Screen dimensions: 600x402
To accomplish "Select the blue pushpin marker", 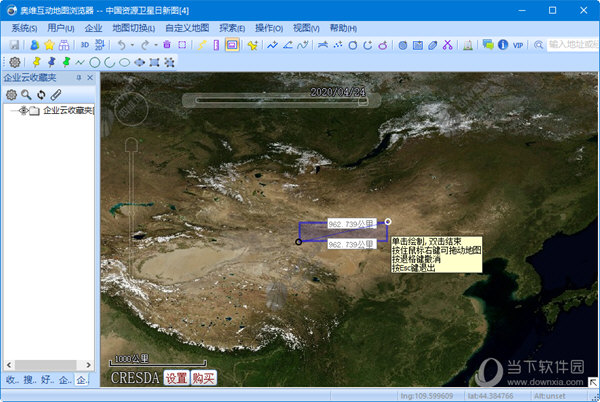I will [x=51, y=62].
